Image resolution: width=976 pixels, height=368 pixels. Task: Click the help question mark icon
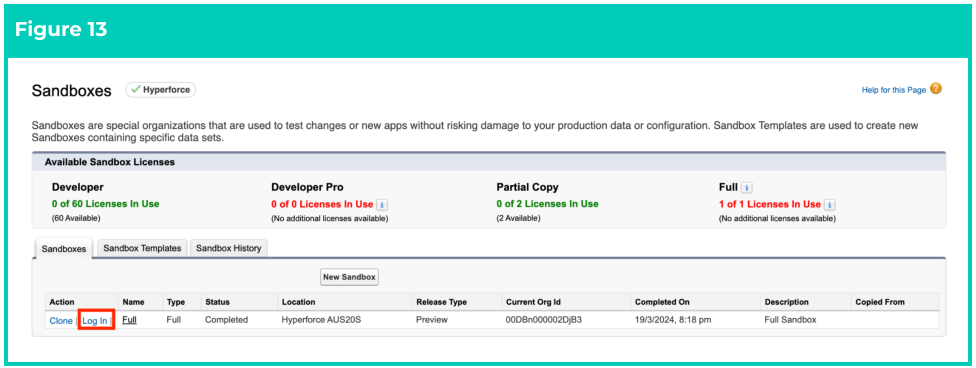pos(936,89)
